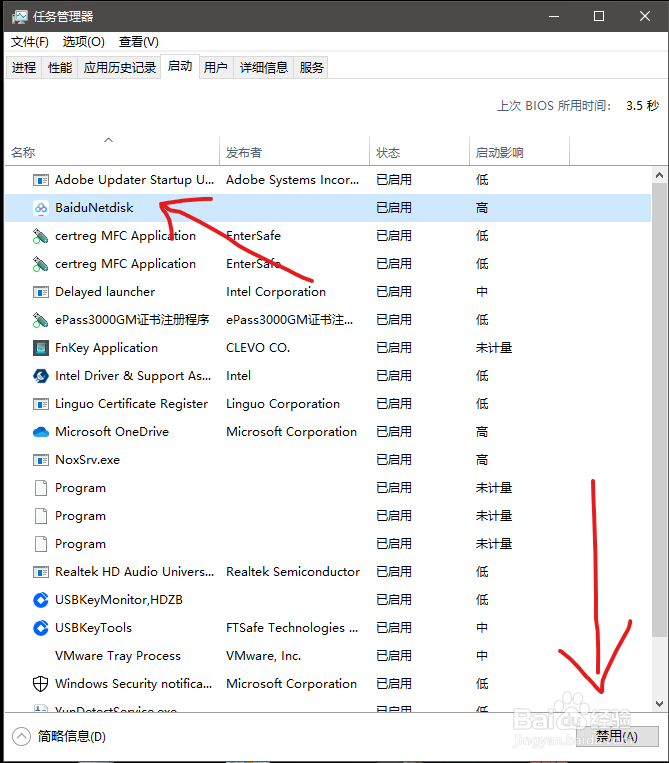Select the Delayed launcher row
The width and height of the screenshot is (669, 763).
tap(328, 292)
